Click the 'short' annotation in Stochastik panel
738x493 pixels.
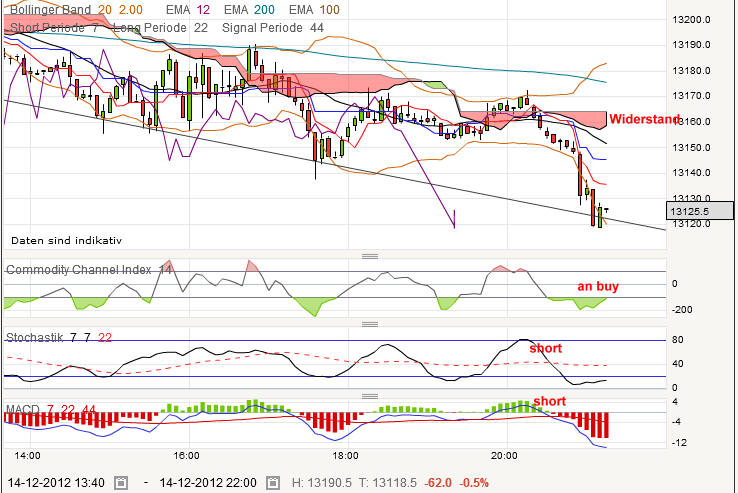pos(545,348)
